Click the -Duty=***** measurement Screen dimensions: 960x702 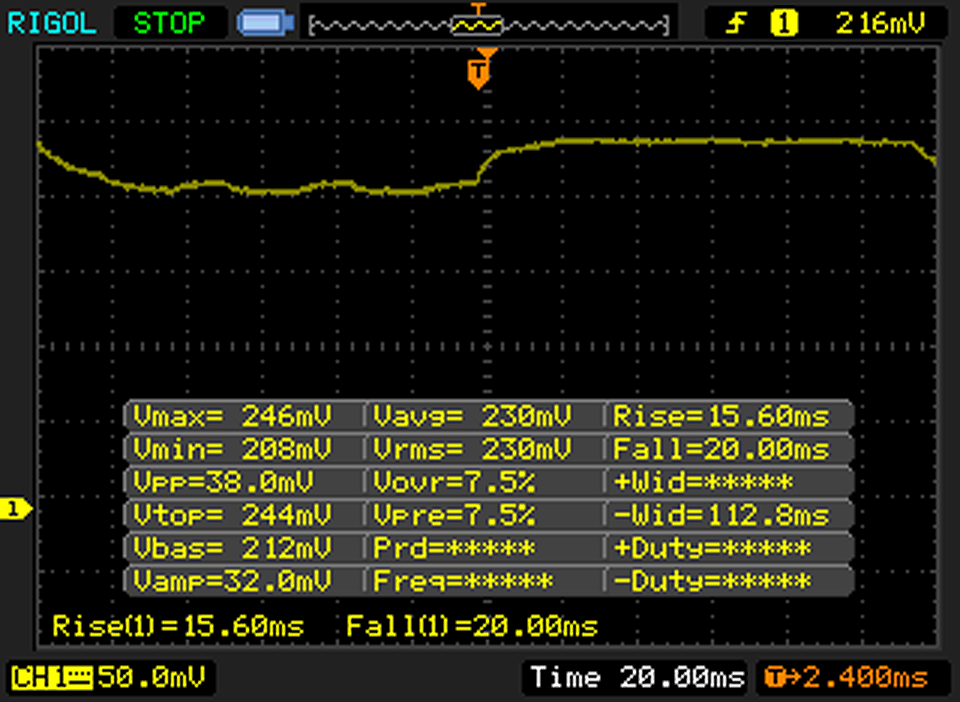click(712, 580)
